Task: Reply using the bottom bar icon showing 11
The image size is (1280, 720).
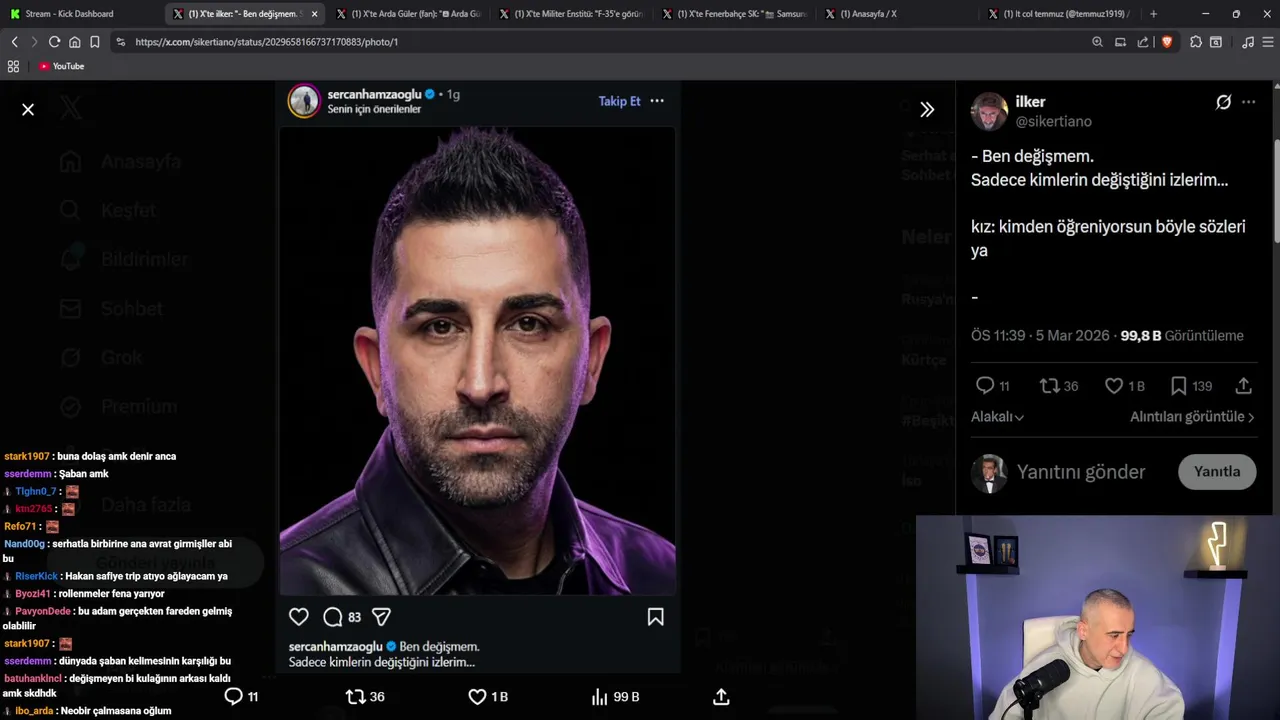Action: [241, 697]
